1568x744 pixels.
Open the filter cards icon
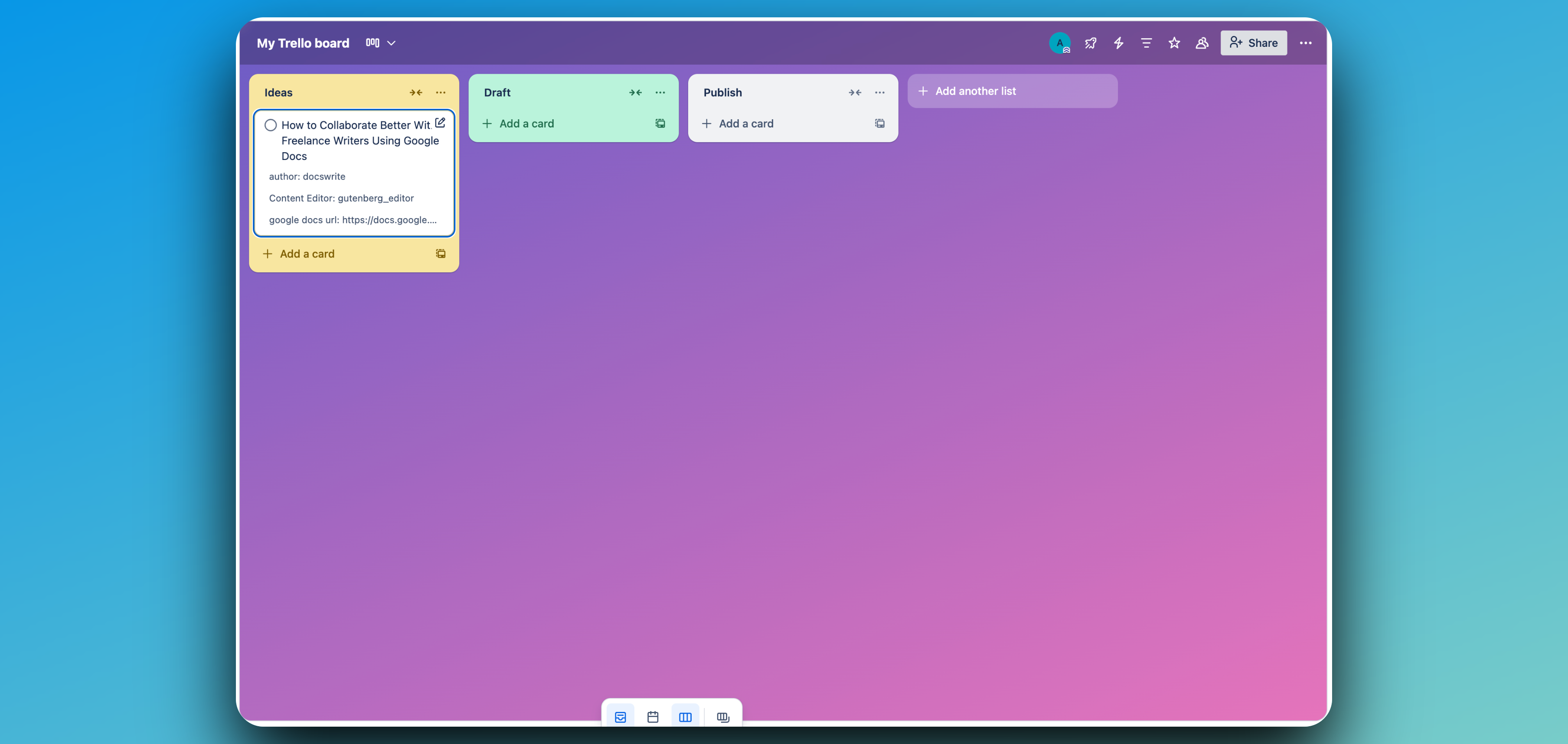tap(1146, 42)
